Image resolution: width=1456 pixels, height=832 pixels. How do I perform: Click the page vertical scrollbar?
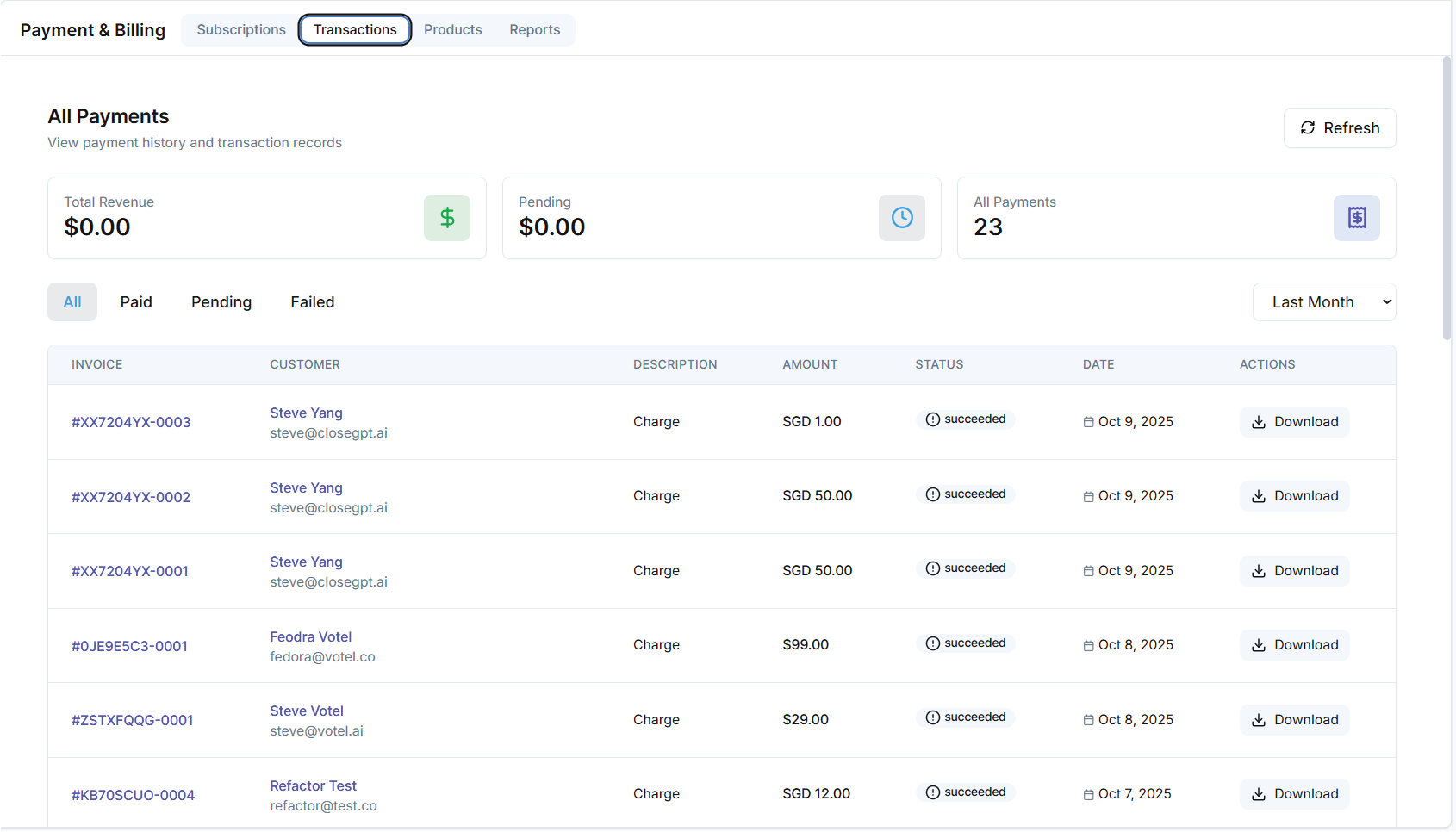click(x=1447, y=198)
